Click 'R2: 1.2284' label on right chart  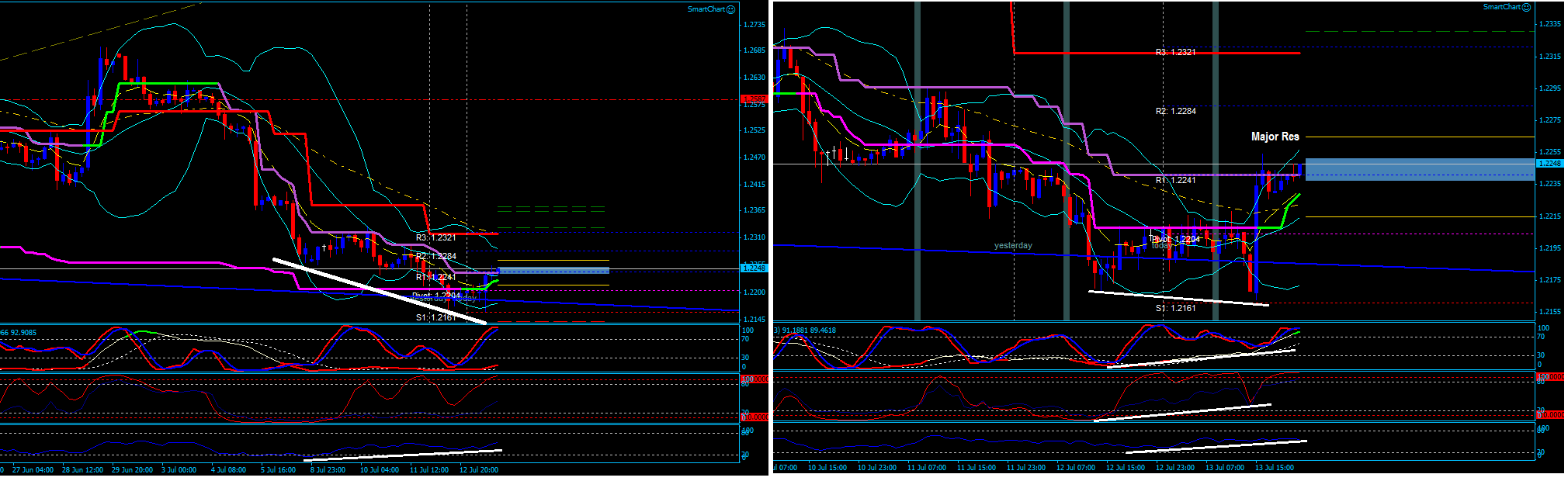click(x=1175, y=111)
